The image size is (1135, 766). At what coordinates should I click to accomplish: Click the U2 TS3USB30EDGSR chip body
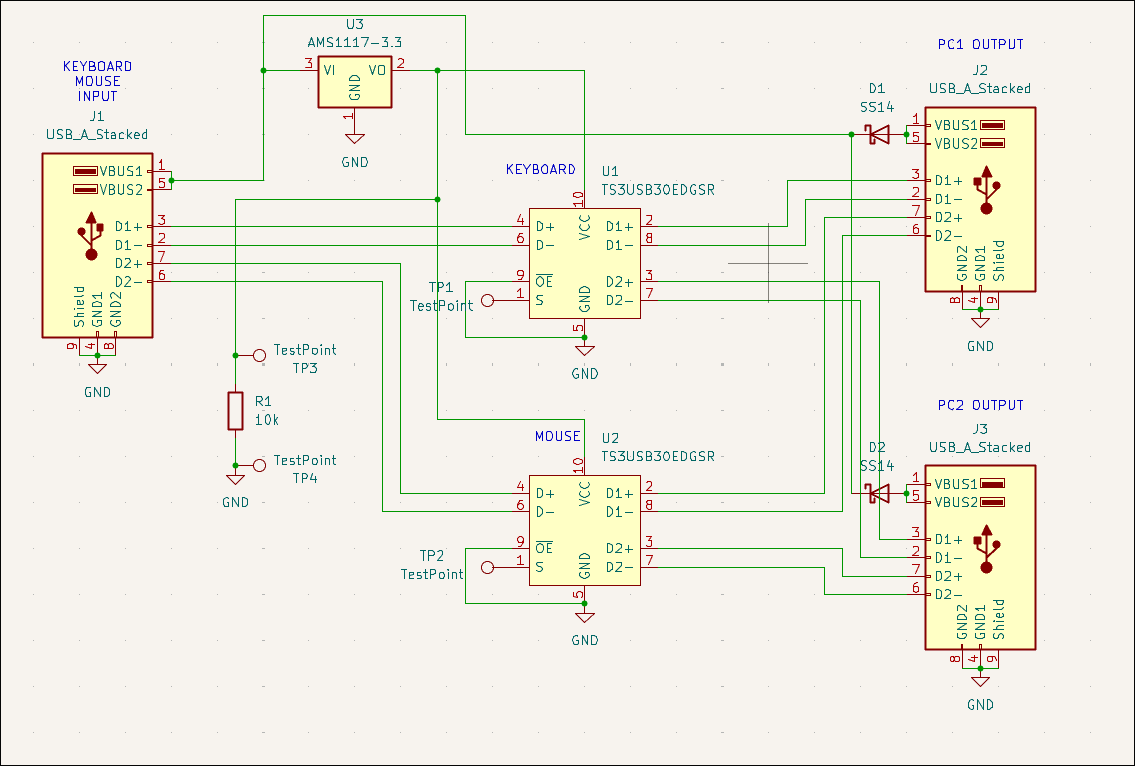(x=585, y=530)
